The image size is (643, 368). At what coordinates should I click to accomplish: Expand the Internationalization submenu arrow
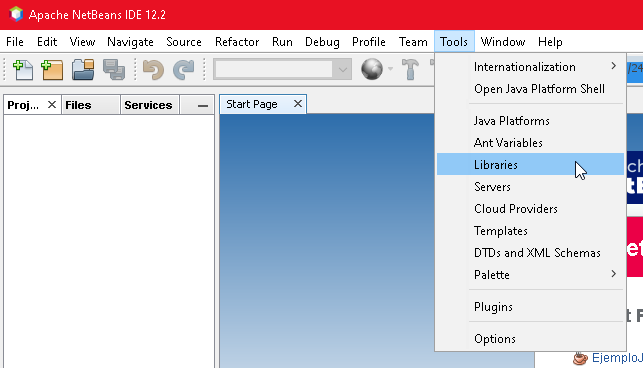(613, 66)
